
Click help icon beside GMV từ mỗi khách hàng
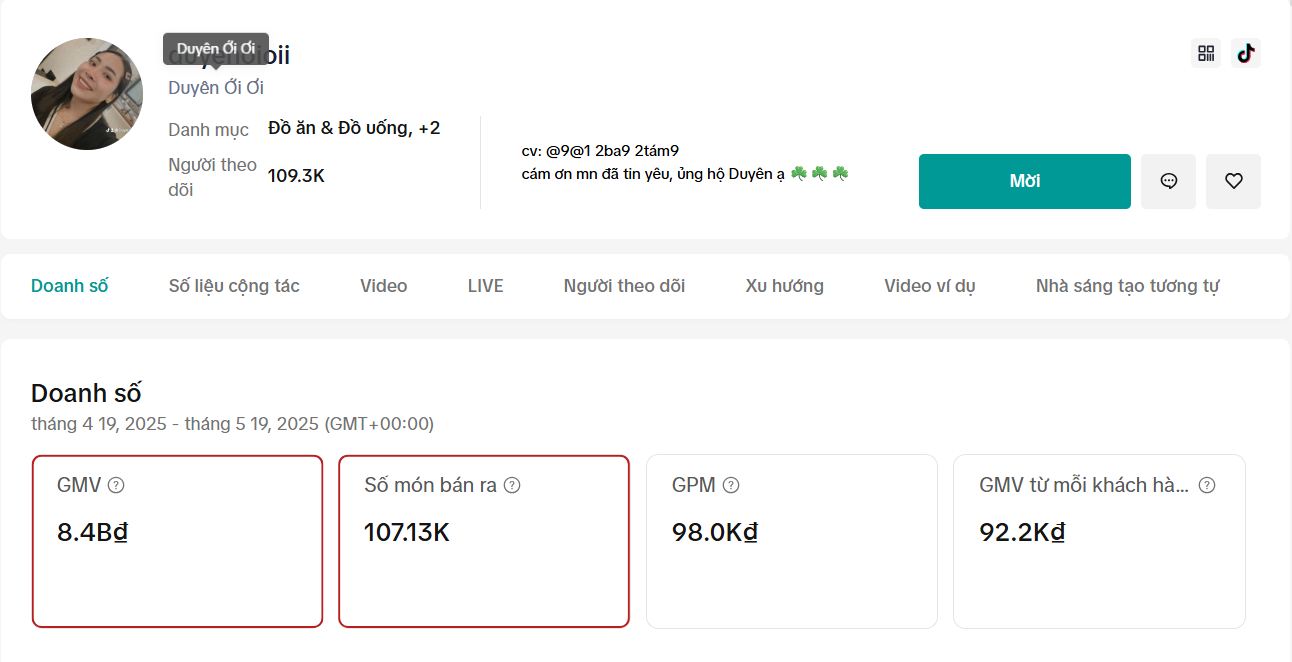pyautogui.click(x=1207, y=485)
